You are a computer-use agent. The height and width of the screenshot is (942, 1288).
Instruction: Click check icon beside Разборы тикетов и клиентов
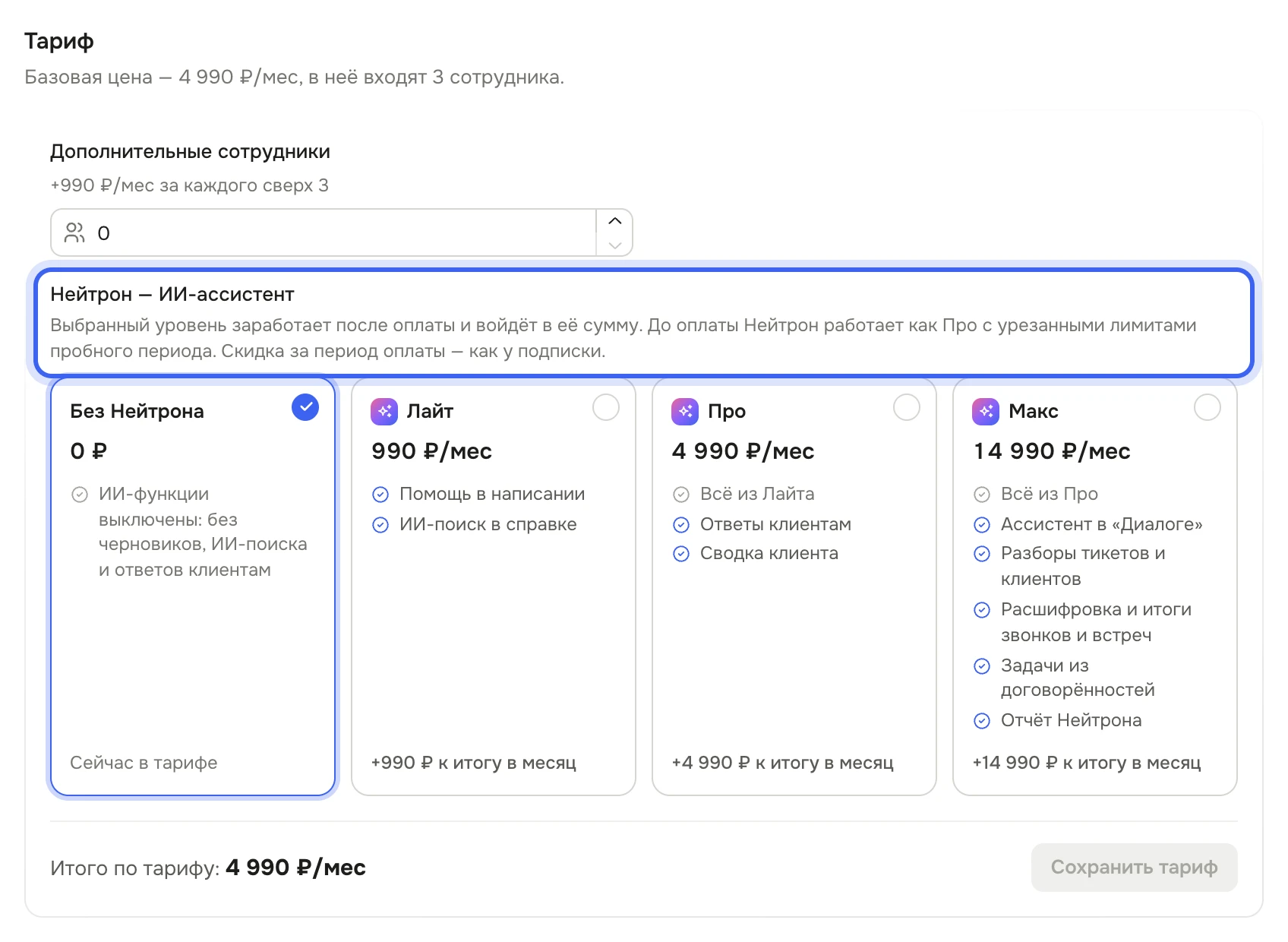[982, 554]
